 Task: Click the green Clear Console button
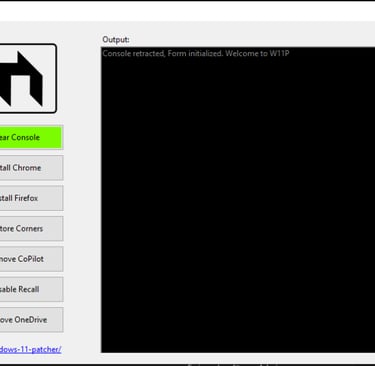click(x=31, y=137)
